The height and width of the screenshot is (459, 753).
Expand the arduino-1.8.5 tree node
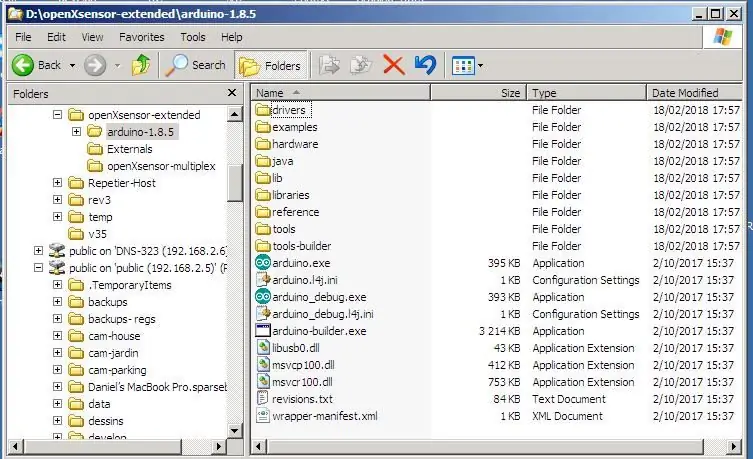(x=76, y=132)
